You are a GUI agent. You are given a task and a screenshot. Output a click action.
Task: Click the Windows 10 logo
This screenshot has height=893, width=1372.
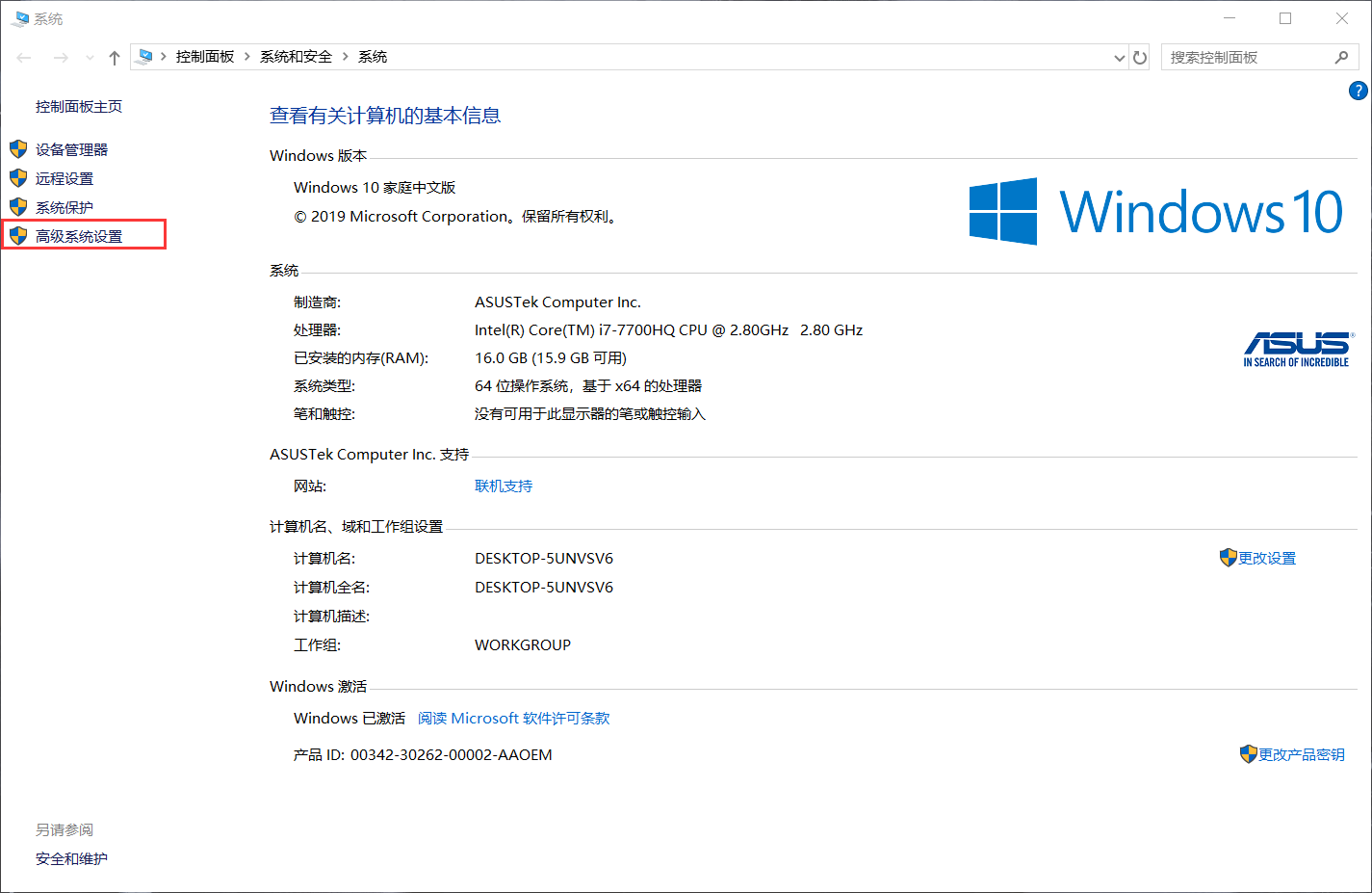[1156, 211]
